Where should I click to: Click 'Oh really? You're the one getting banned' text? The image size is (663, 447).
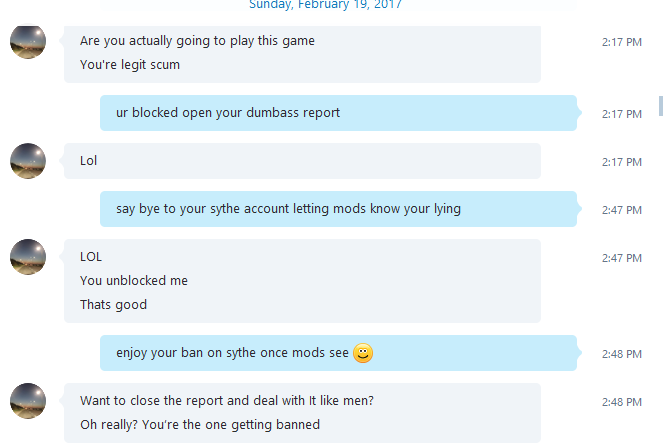200,425
